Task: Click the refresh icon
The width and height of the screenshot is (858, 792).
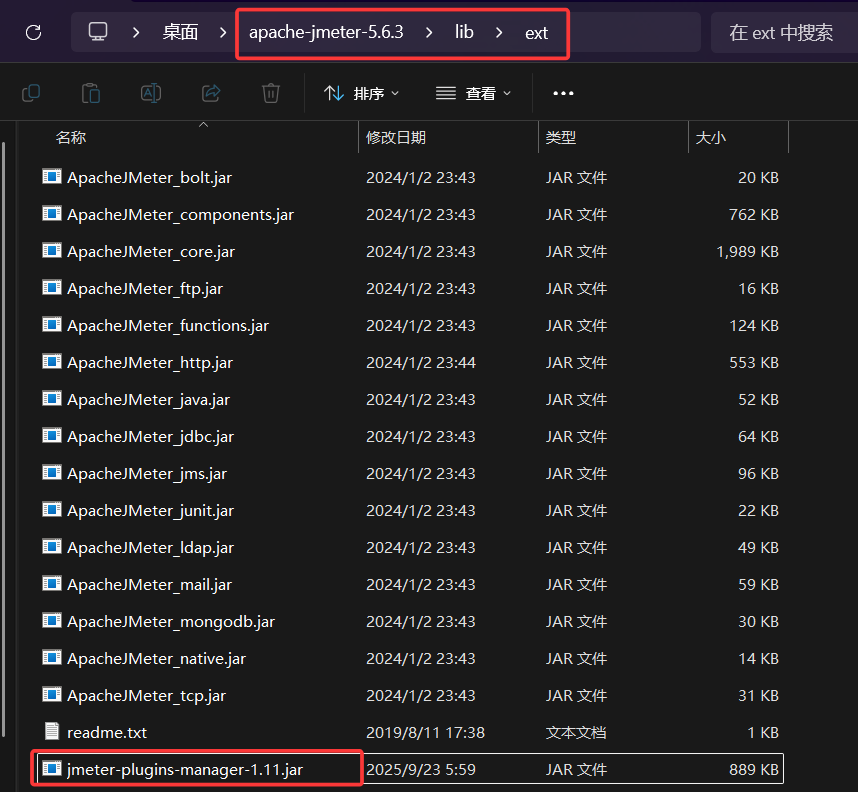Action: click(x=33, y=32)
